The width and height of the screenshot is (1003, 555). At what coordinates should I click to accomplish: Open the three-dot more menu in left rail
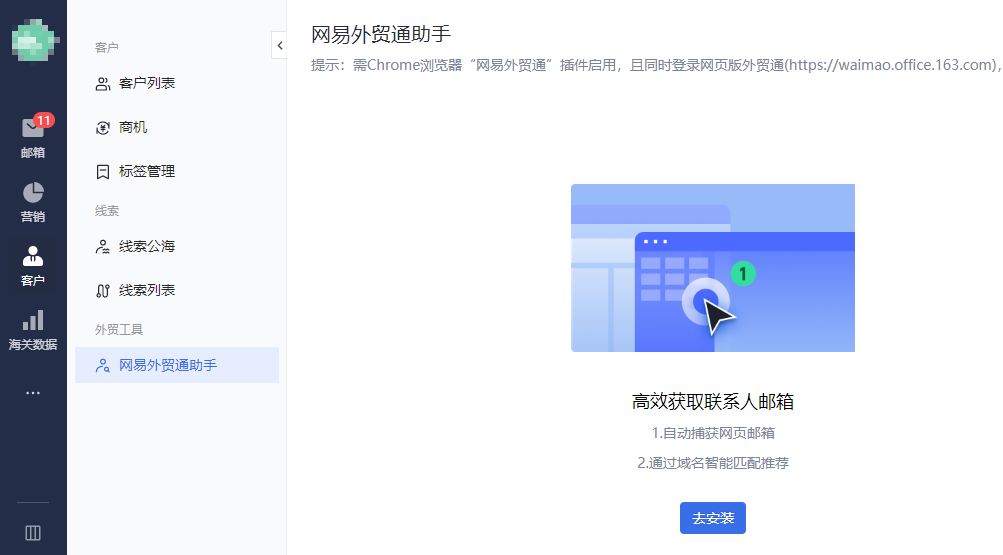(33, 393)
